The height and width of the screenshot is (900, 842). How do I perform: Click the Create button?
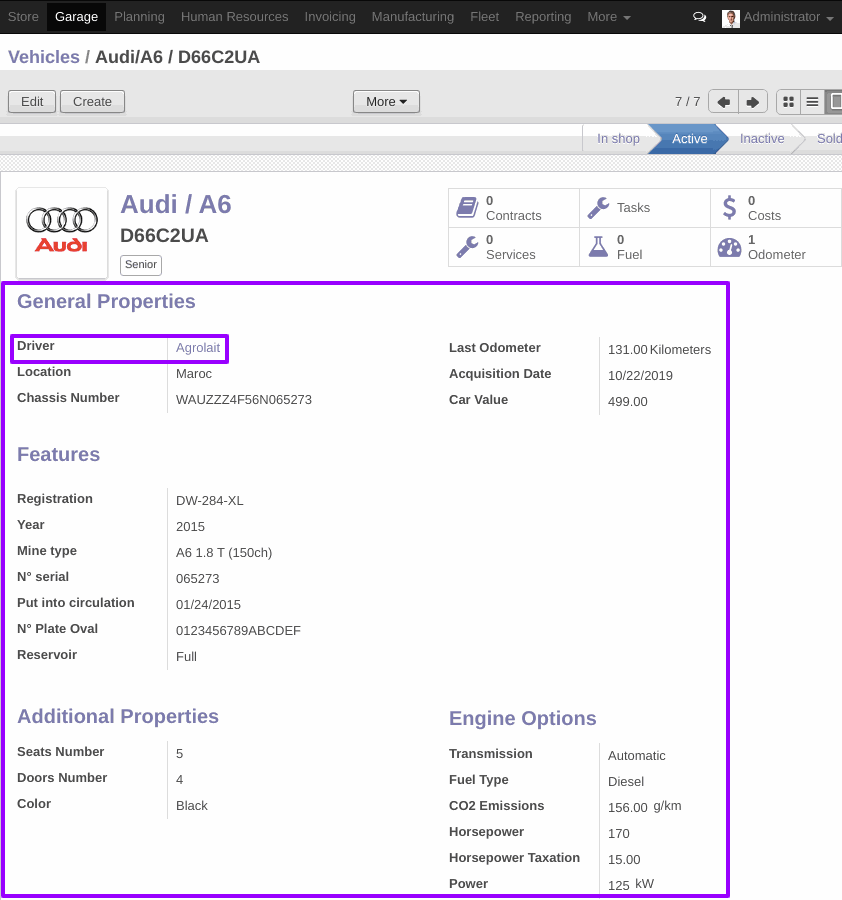point(92,102)
